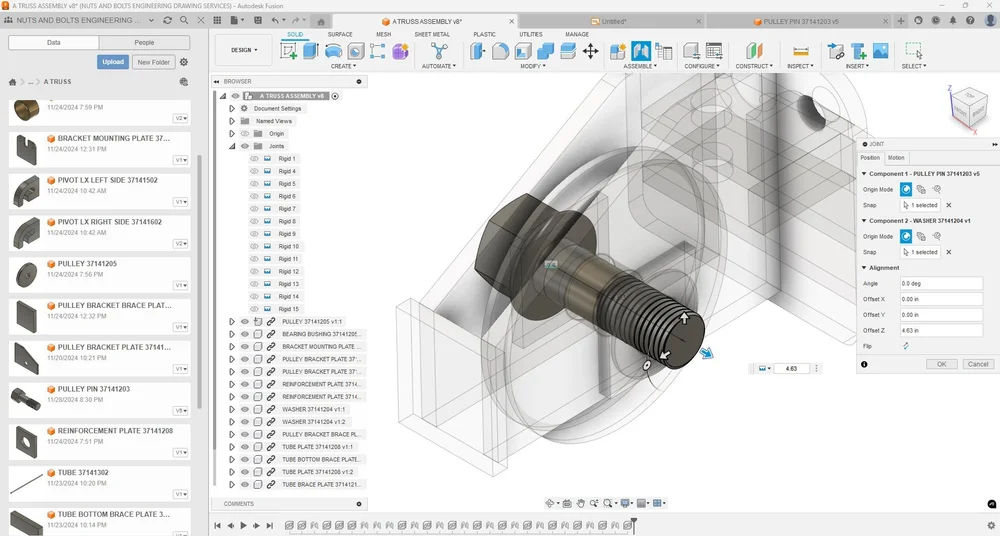
Task: Toggle visibility of Joints folder
Action: [245, 146]
